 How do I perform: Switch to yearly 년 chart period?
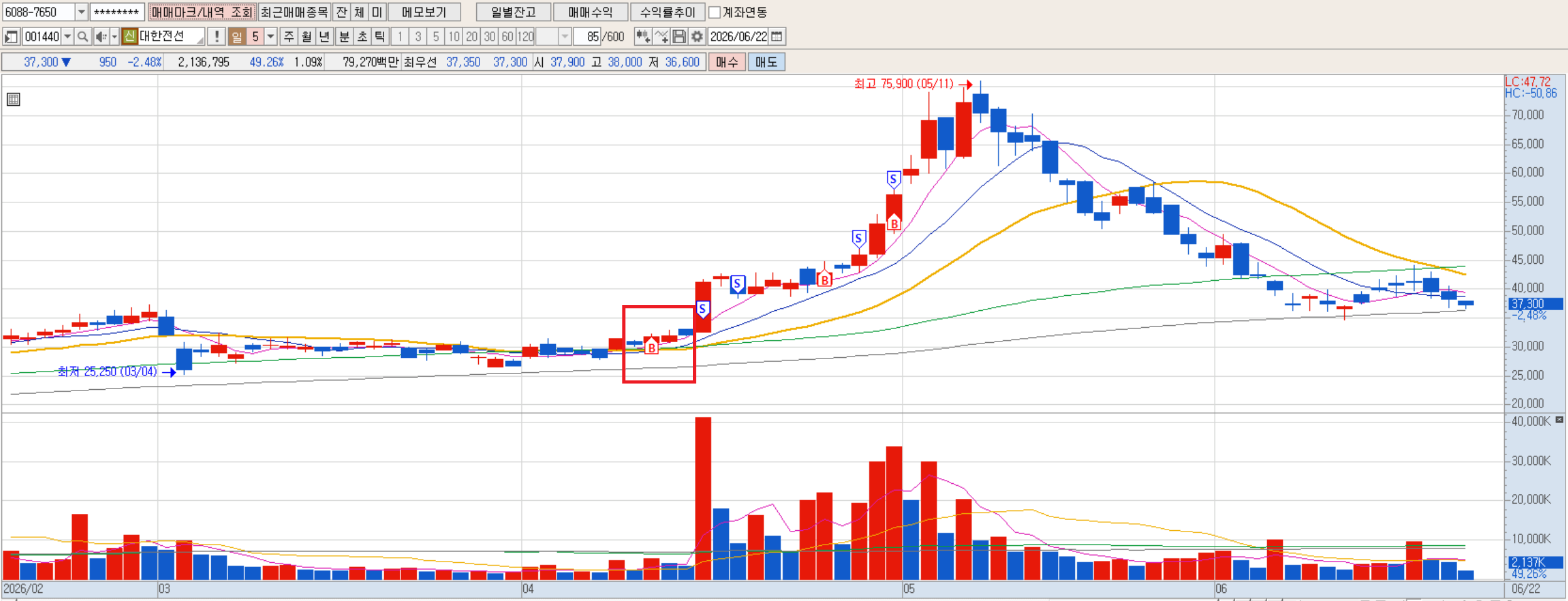[x=324, y=37]
